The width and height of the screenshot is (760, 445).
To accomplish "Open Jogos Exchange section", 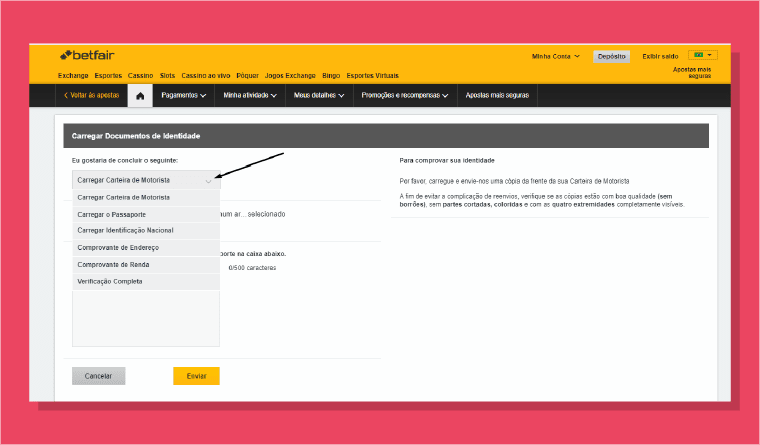I will pyautogui.click(x=290, y=76).
